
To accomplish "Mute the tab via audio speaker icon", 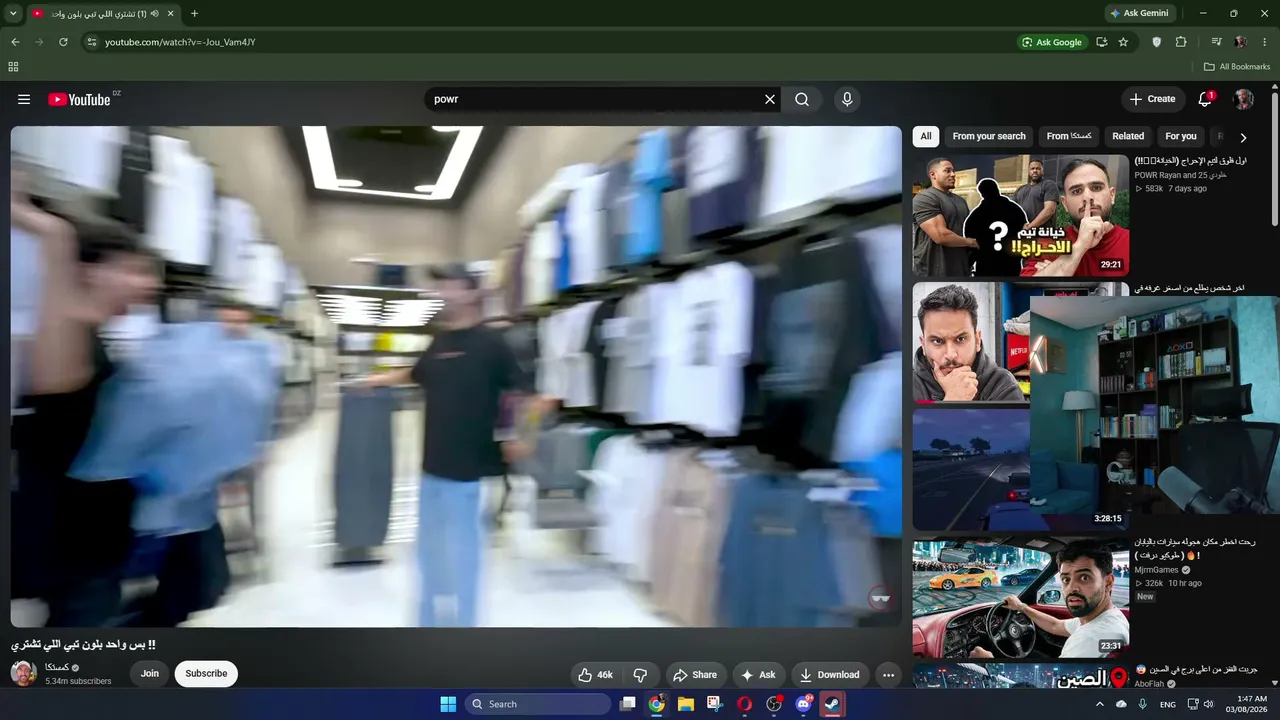I will click(x=154, y=14).
